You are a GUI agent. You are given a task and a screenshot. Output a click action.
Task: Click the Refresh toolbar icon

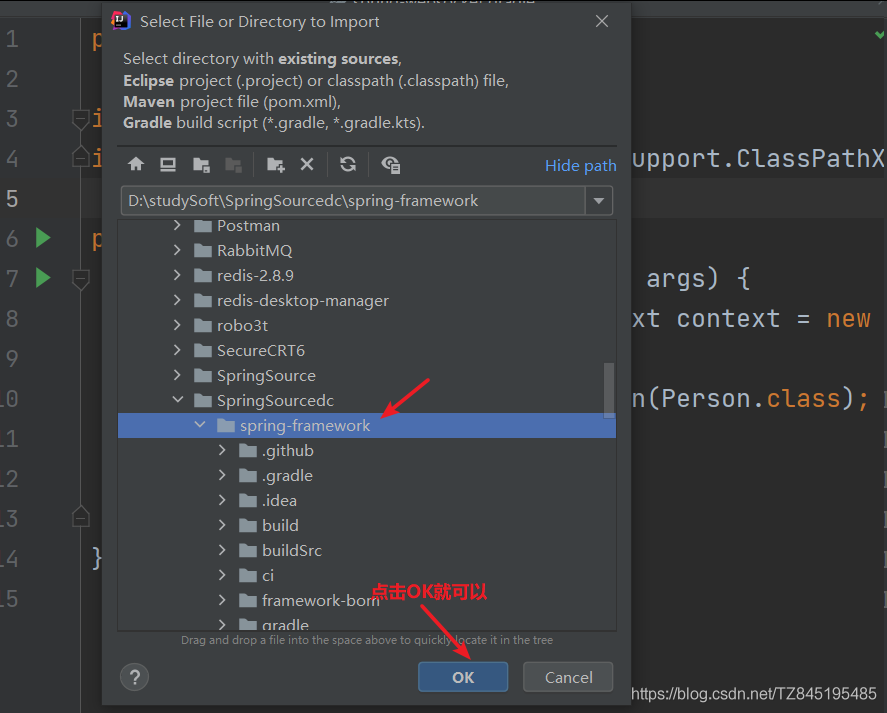click(348, 165)
